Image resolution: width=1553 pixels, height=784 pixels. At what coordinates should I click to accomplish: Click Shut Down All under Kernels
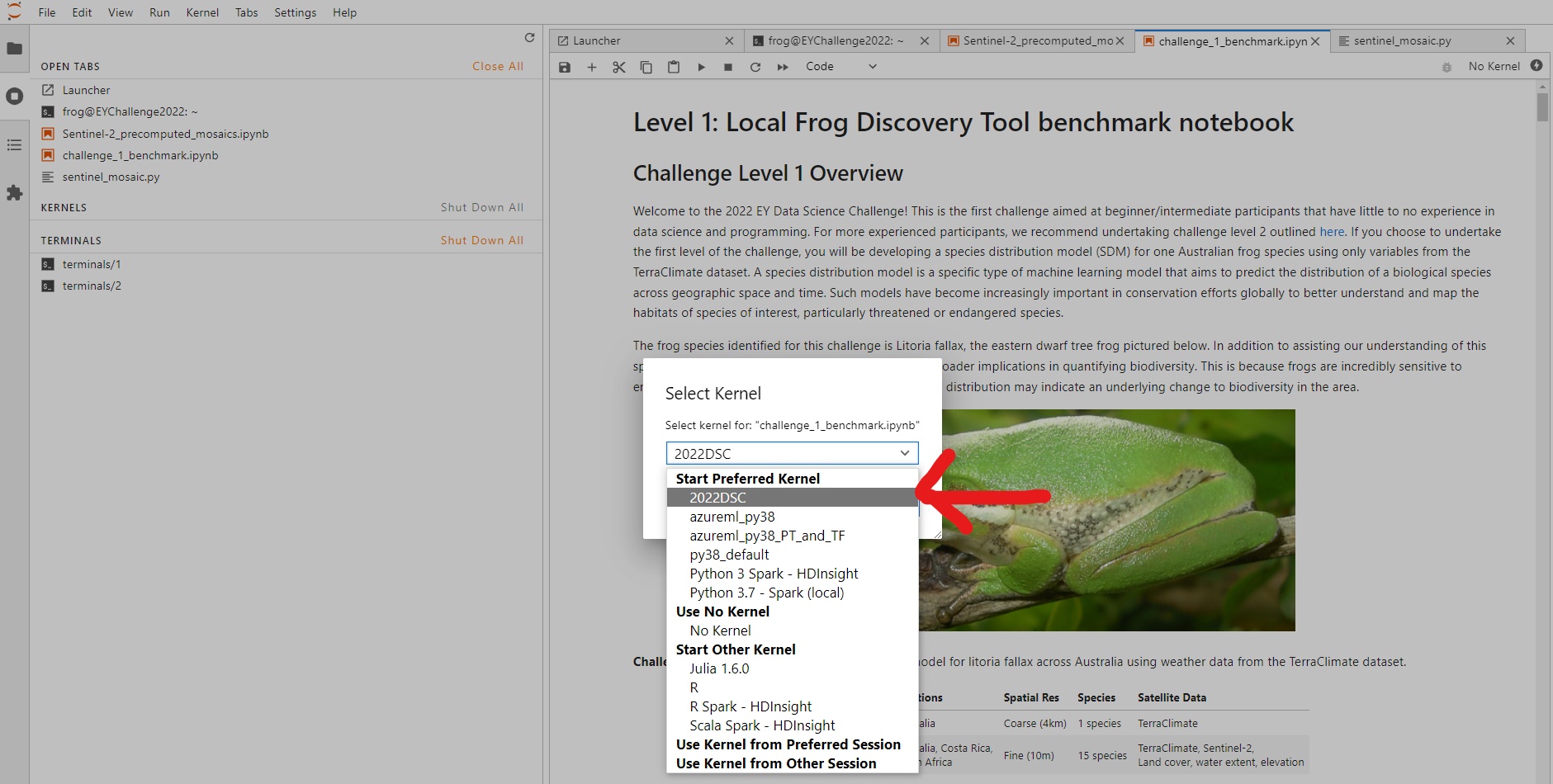[481, 207]
